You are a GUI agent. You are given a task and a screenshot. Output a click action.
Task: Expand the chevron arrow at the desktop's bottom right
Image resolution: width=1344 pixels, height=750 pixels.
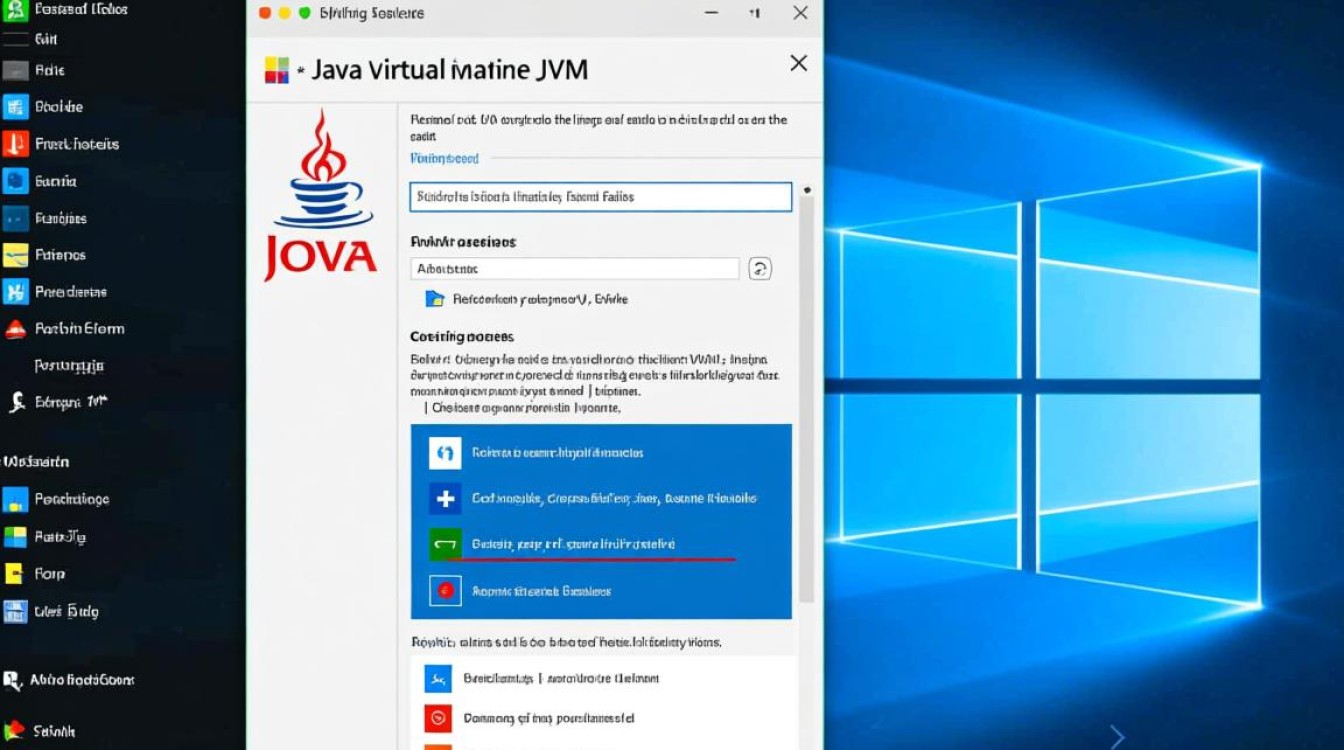click(x=1117, y=737)
